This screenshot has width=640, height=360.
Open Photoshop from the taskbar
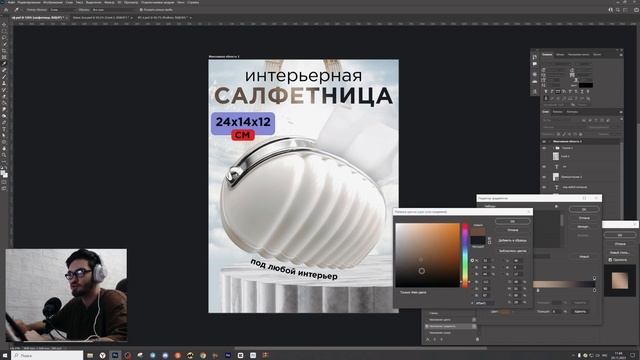pos(115,356)
